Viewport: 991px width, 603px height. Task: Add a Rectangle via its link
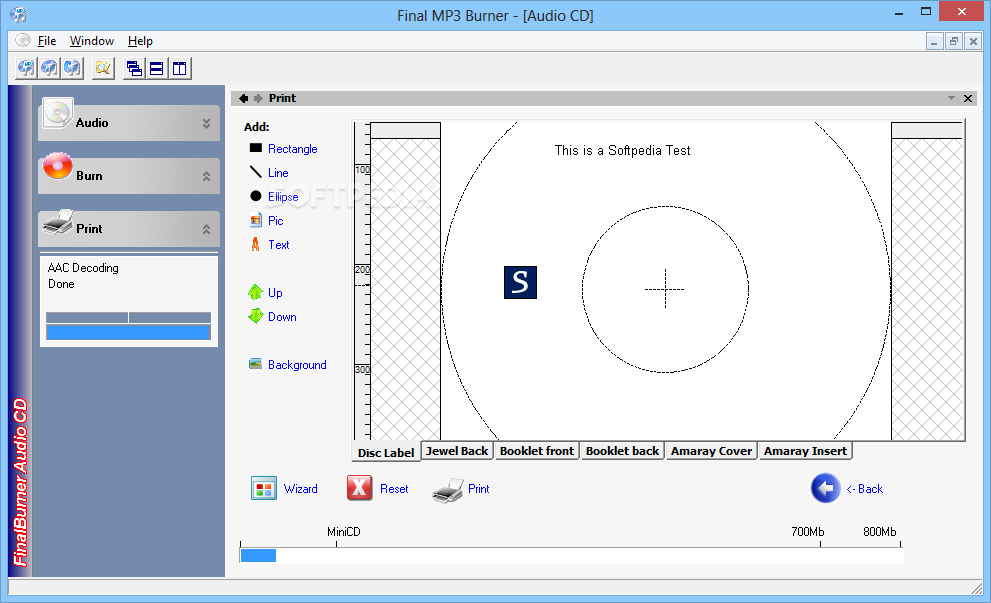pyautogui.click(x=293, y=149)
